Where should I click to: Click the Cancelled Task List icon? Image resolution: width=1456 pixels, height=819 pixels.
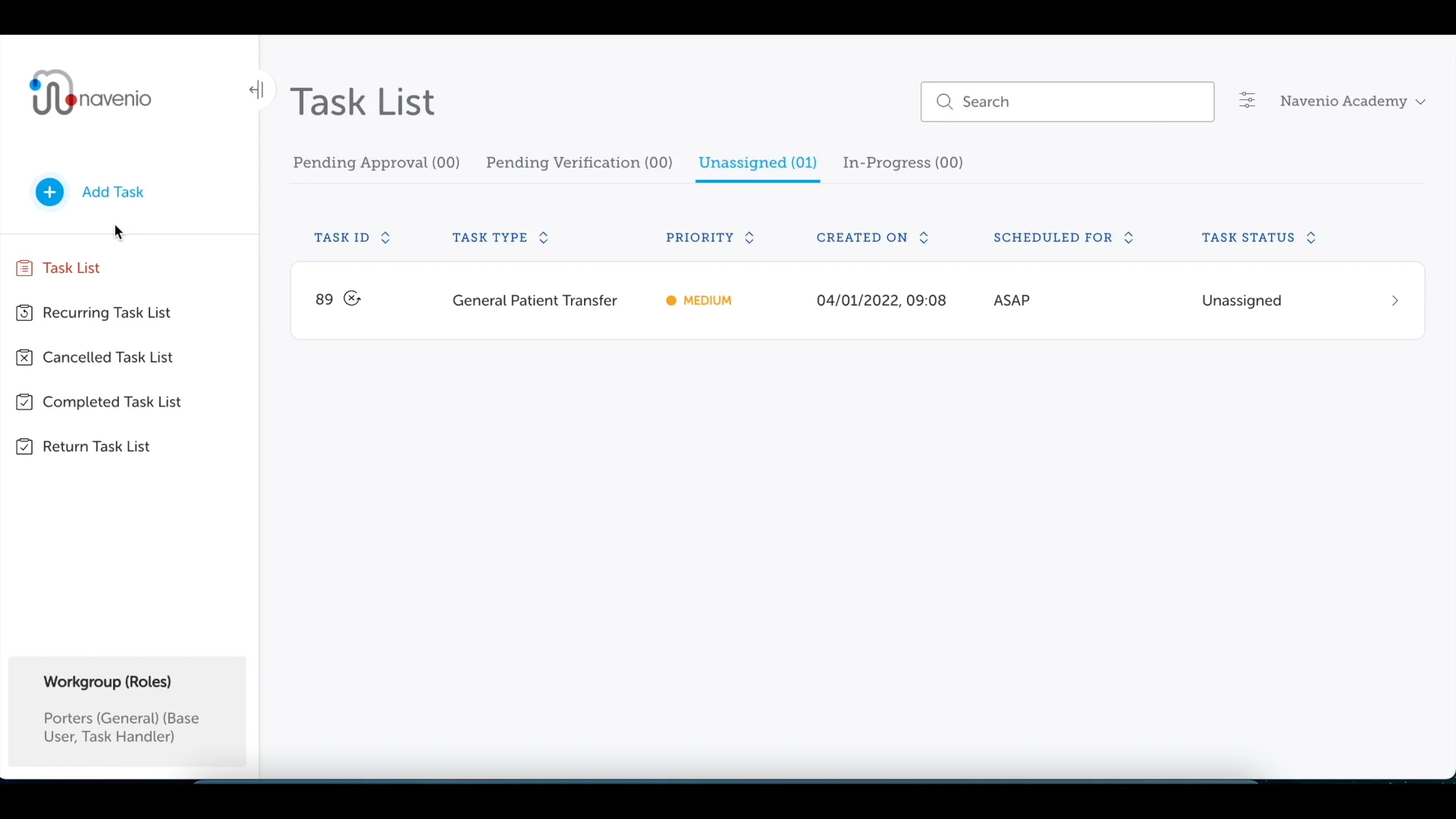24,358
